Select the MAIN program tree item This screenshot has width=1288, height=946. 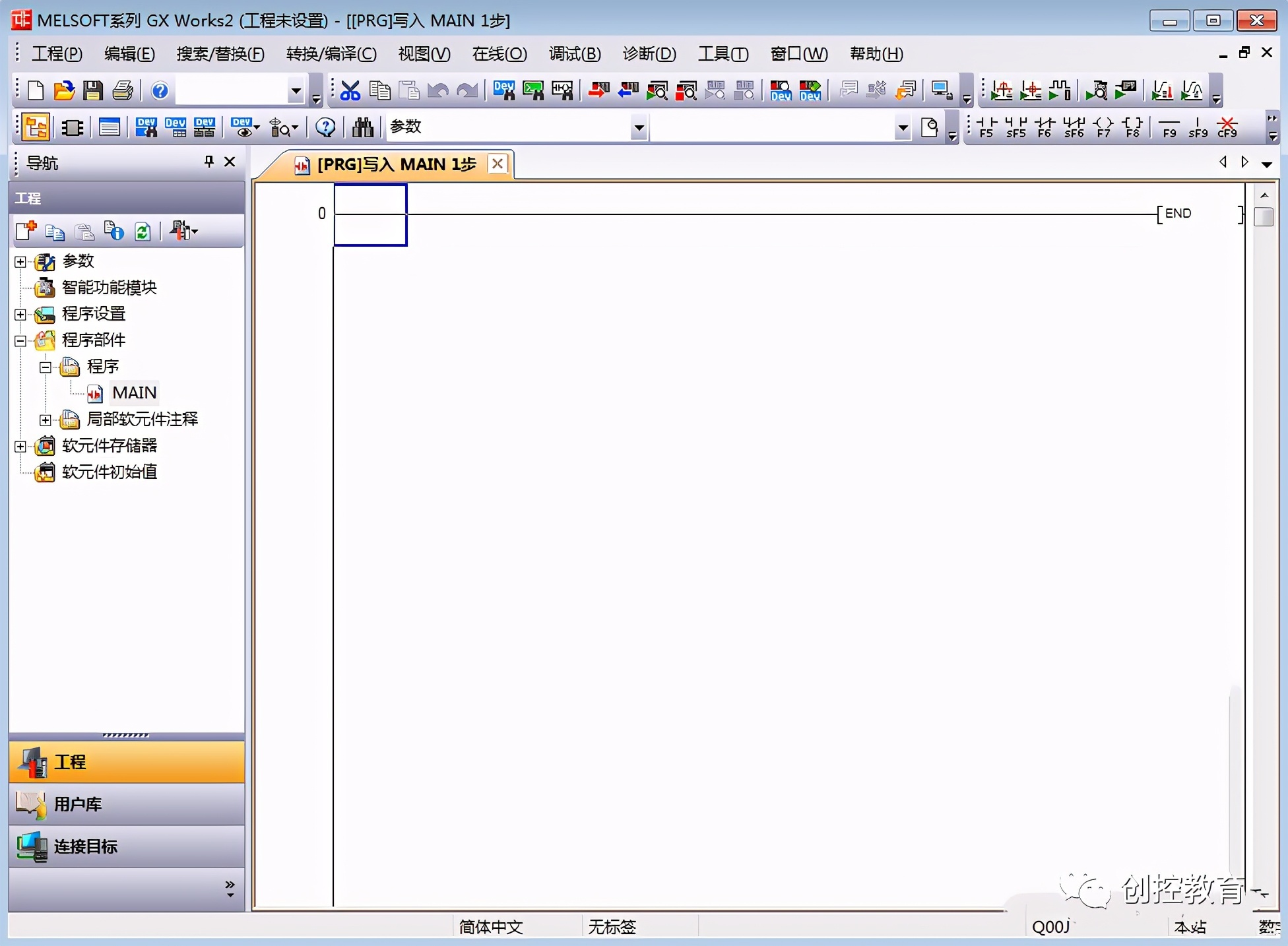134,393
